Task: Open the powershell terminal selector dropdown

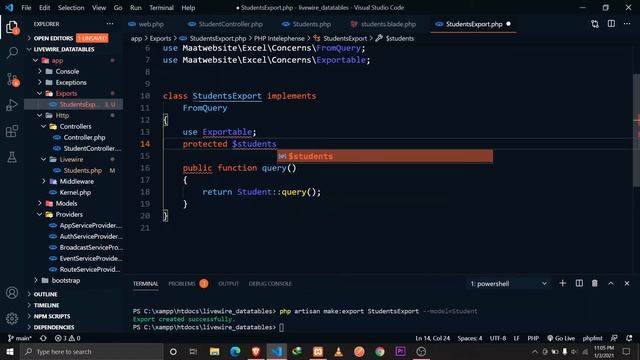Action: tap(508, 284)
